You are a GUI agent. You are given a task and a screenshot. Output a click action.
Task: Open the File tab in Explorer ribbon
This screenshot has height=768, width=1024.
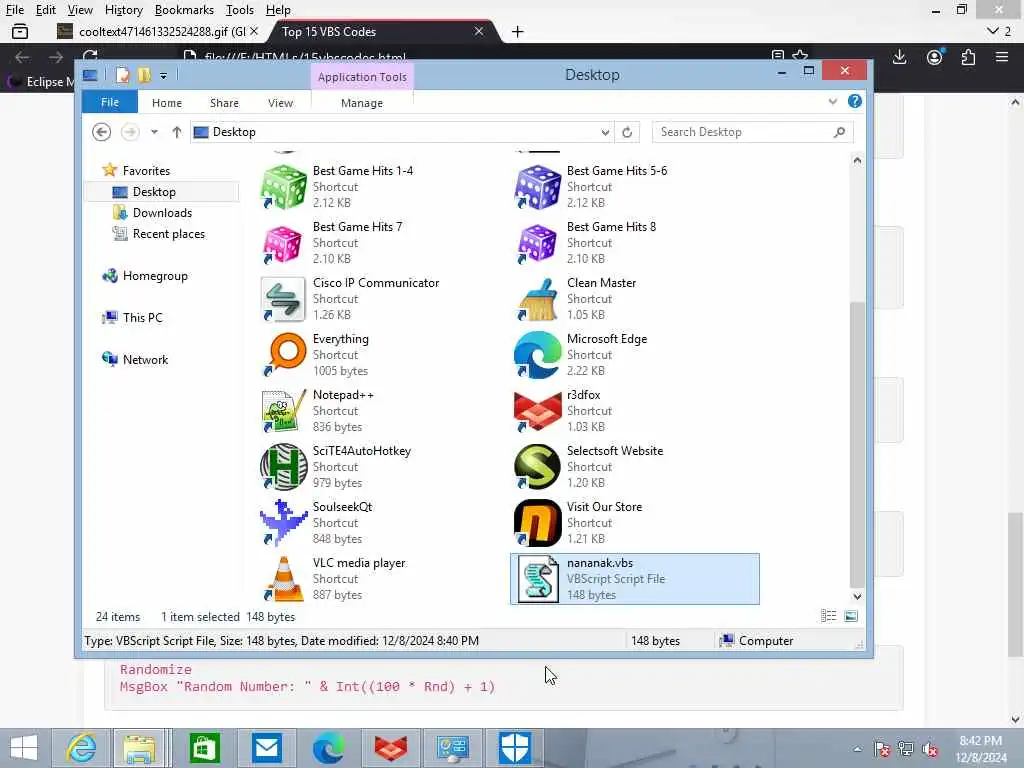click(110, 102)
